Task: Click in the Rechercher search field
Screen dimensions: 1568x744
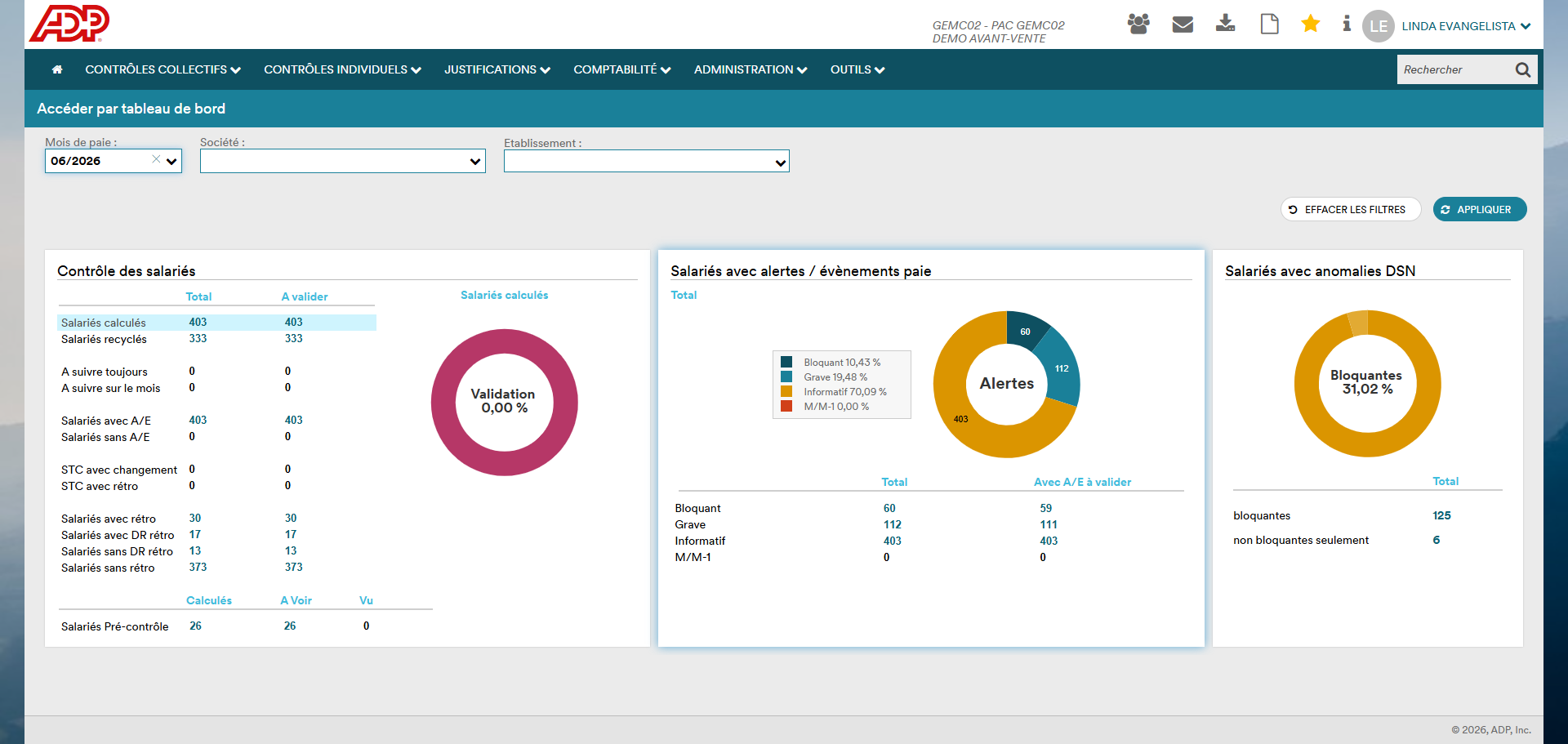Action: tap(1454, 69)
